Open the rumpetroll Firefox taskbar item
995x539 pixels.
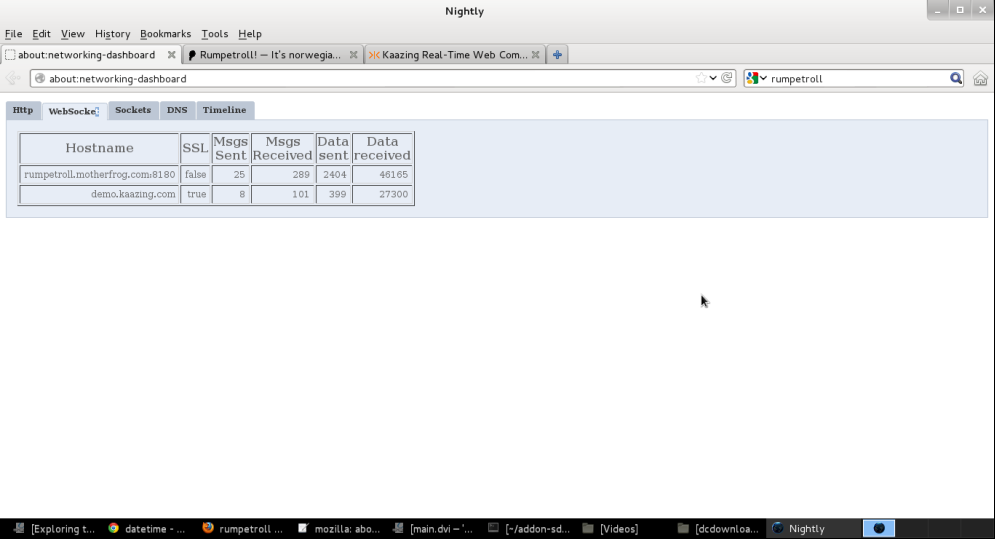pyautogui.click(x=242, y=529)
